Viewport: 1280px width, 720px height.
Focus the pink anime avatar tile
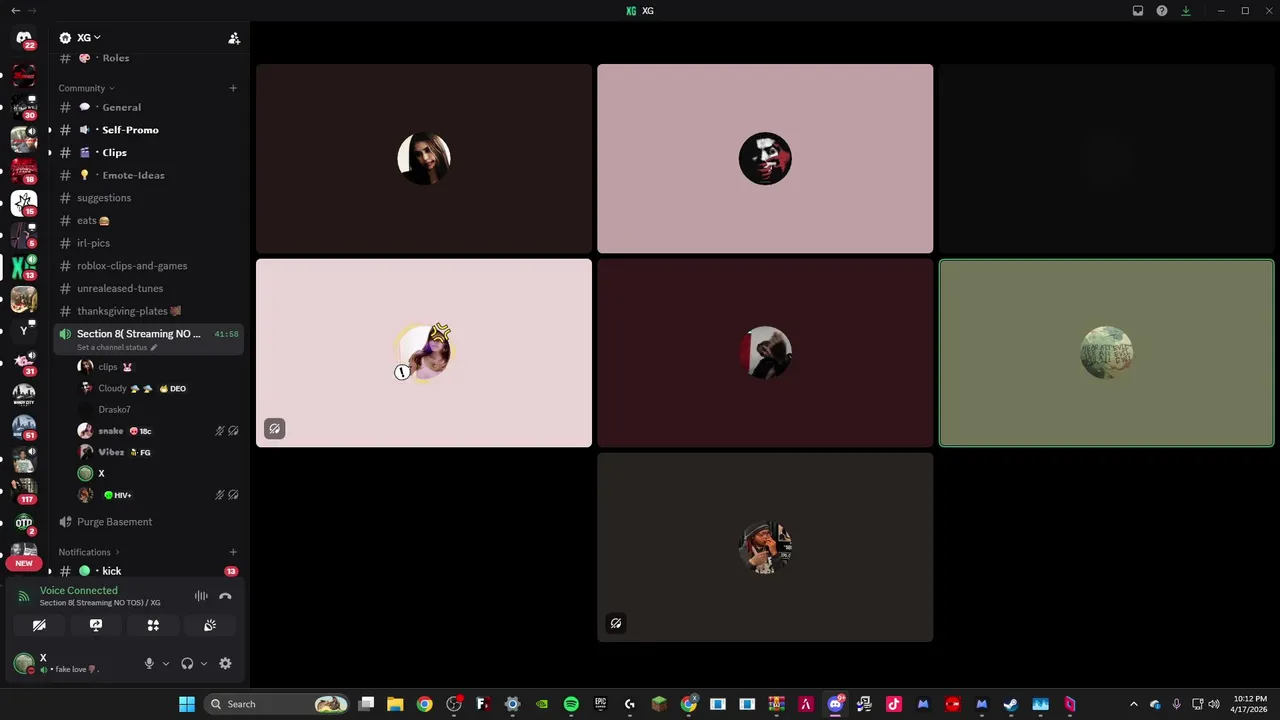(424, 353)
